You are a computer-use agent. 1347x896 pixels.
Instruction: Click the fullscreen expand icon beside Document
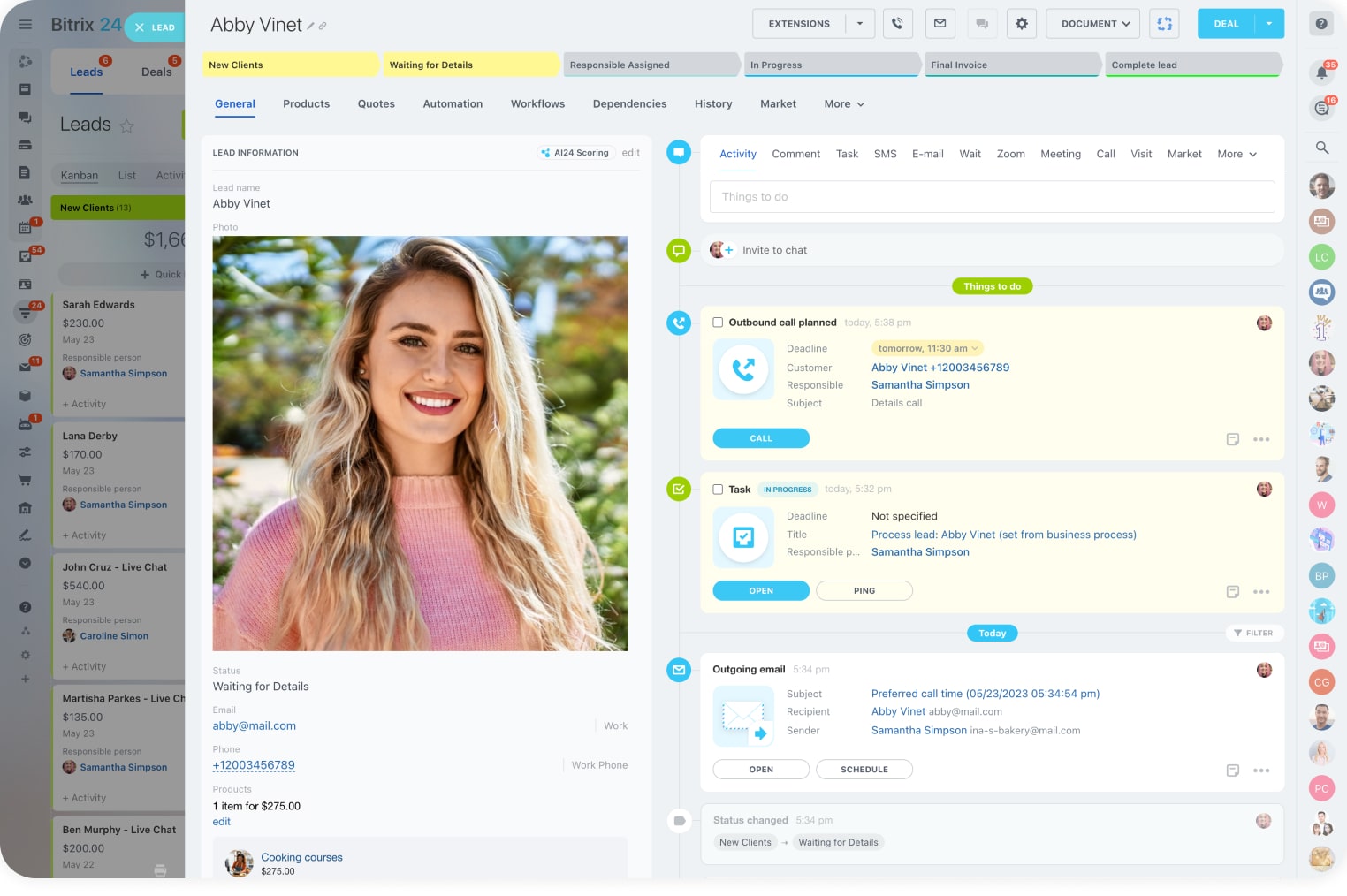[1164, 24]
